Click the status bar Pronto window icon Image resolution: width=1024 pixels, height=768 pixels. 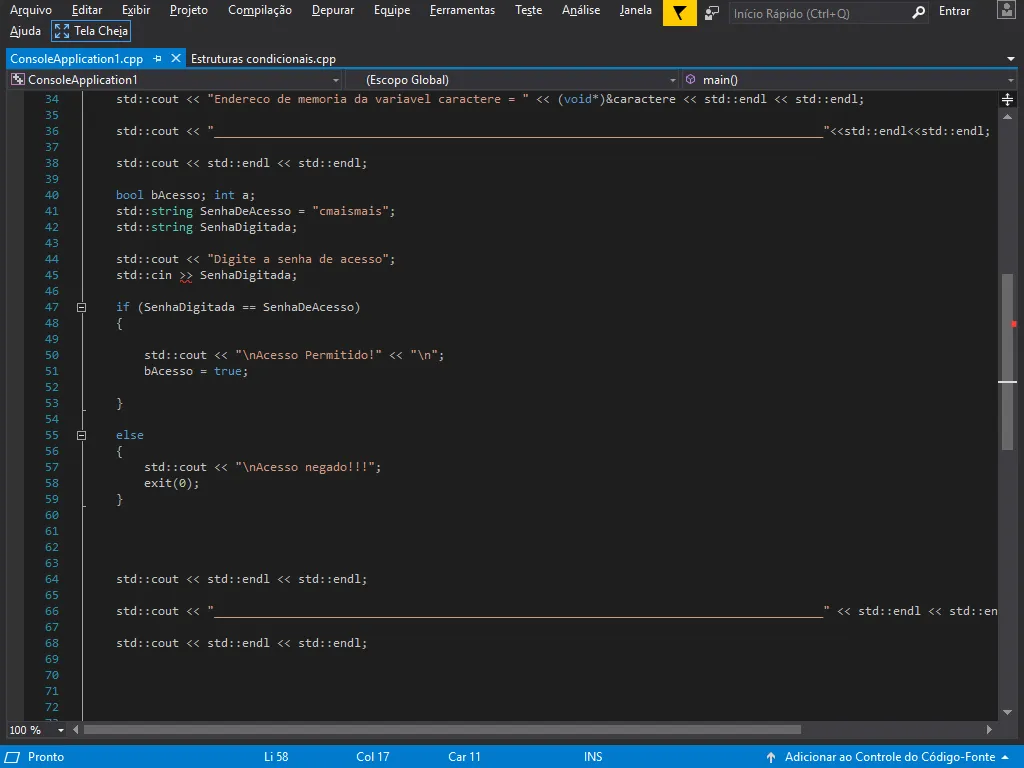click(13, 757)
